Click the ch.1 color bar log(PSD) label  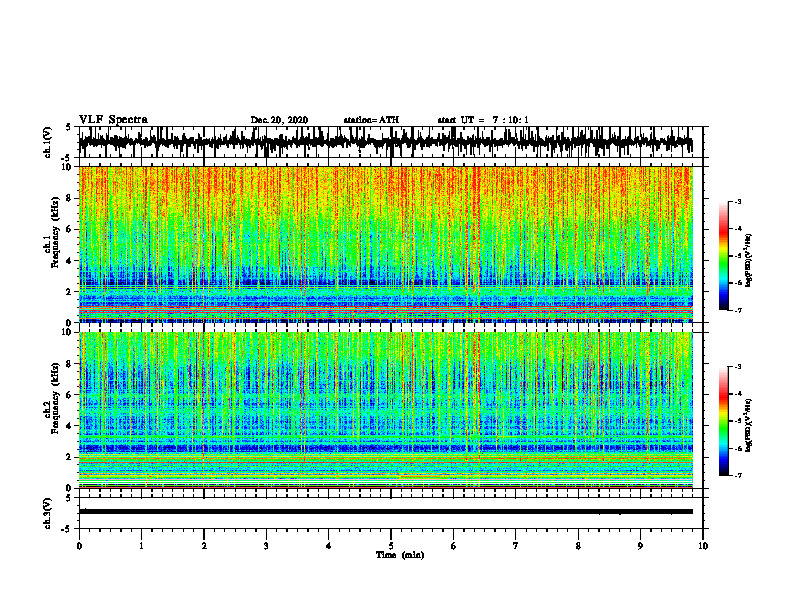tap(749, 260)
